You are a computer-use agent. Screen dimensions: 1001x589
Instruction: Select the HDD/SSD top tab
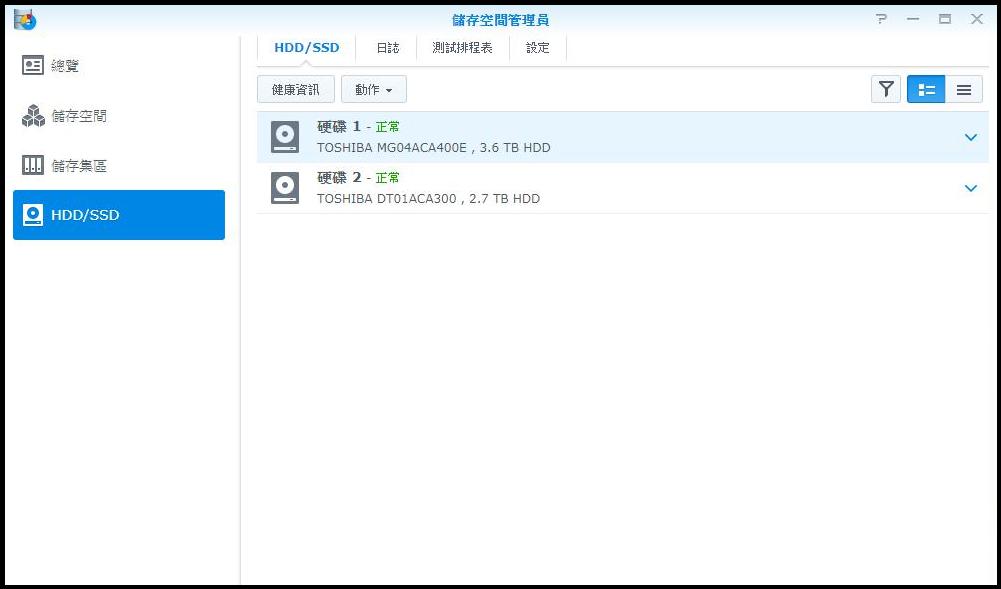[x=307, y=48]
